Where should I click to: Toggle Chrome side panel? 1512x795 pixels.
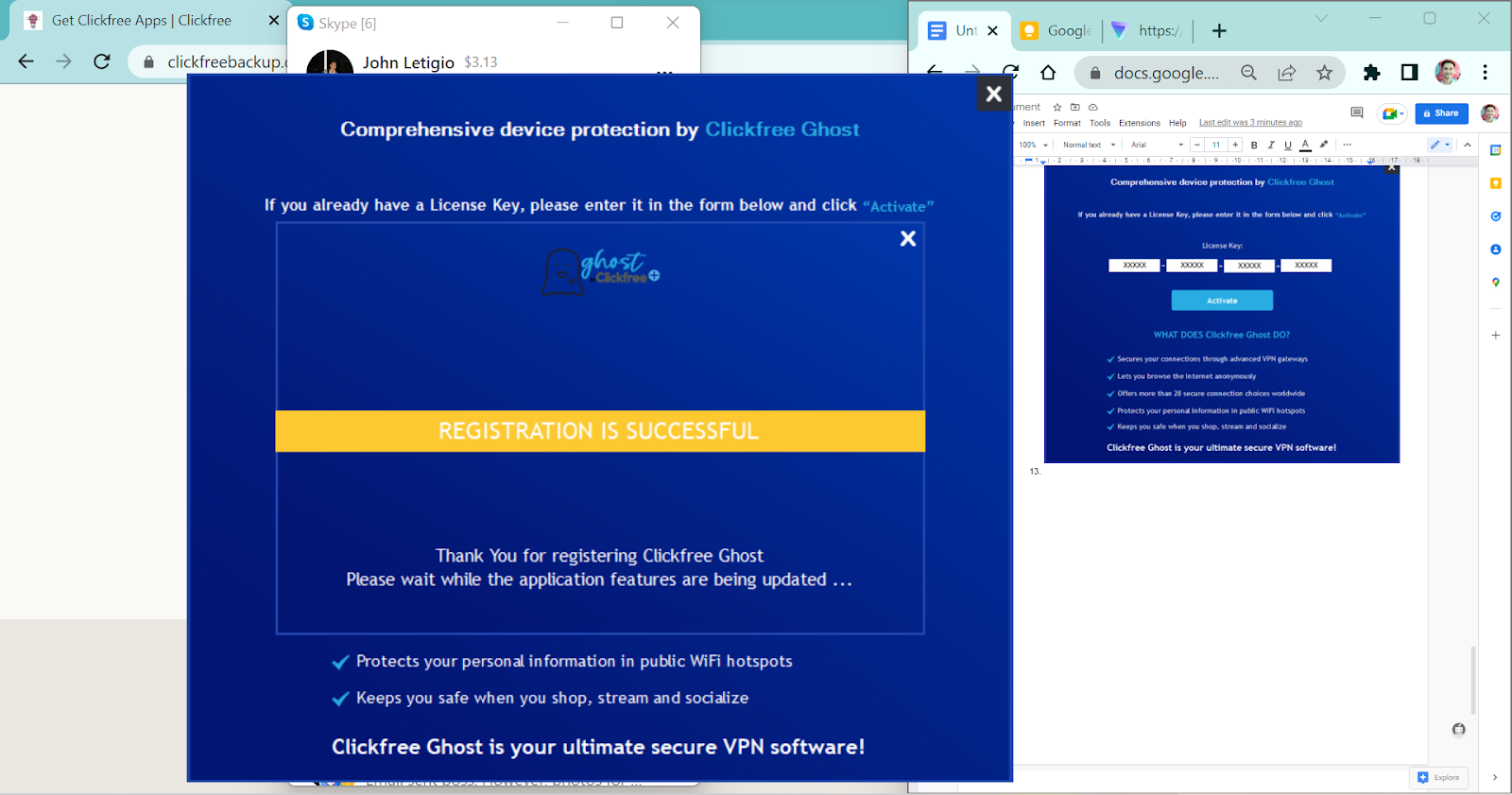1409,73
